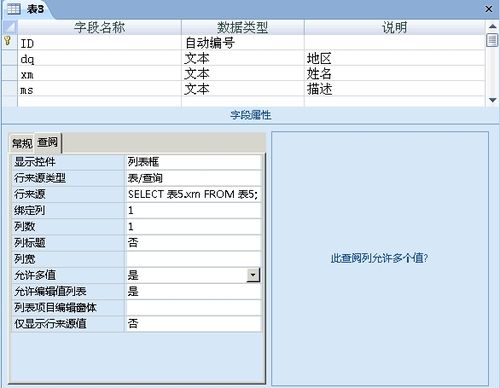Click the 文本 data type of ms row
This screenshot has width=500, height=388.
tap(243, 89)
